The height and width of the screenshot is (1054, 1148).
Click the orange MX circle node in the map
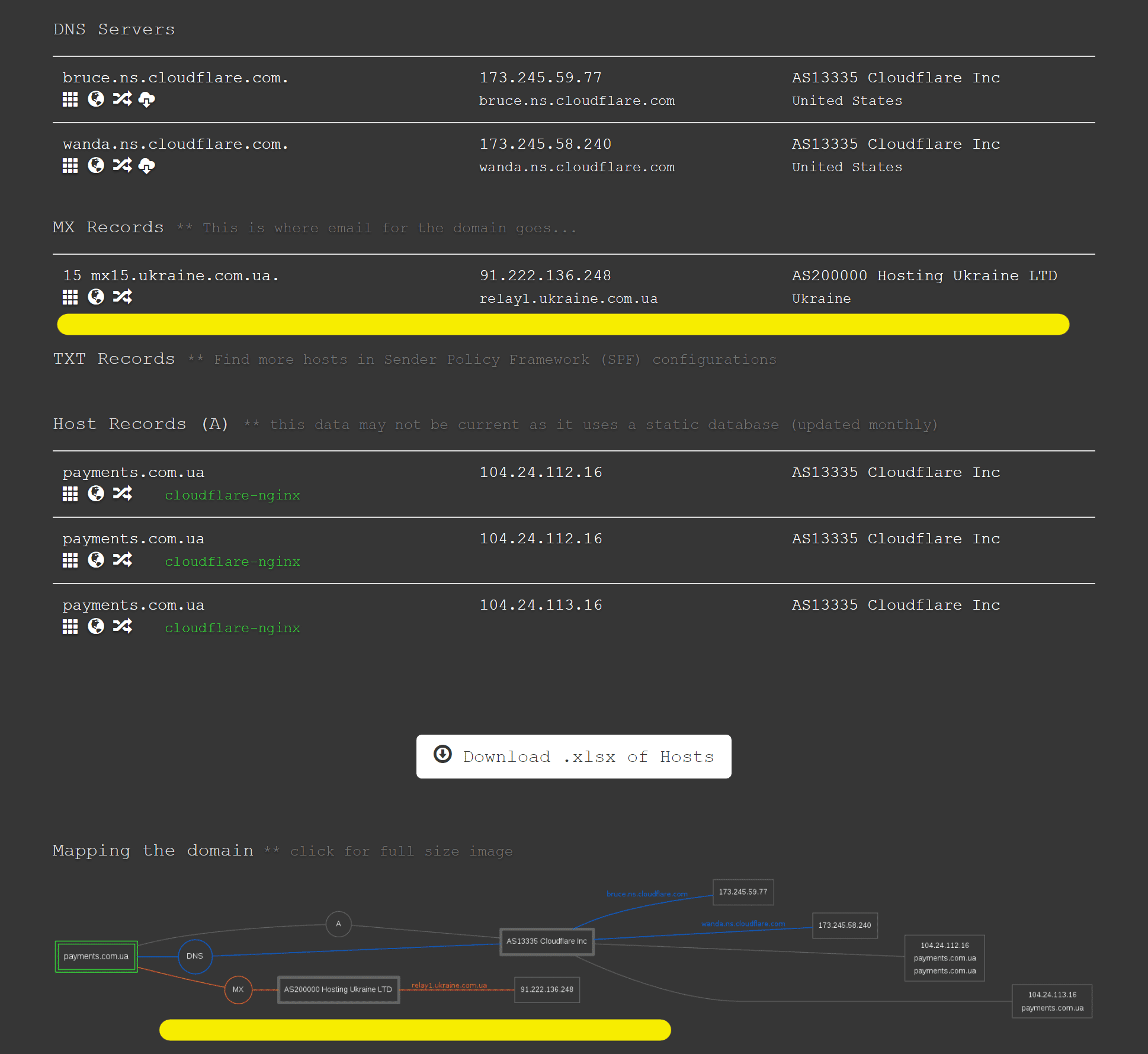pyautogui.click(x=238, y=989)
